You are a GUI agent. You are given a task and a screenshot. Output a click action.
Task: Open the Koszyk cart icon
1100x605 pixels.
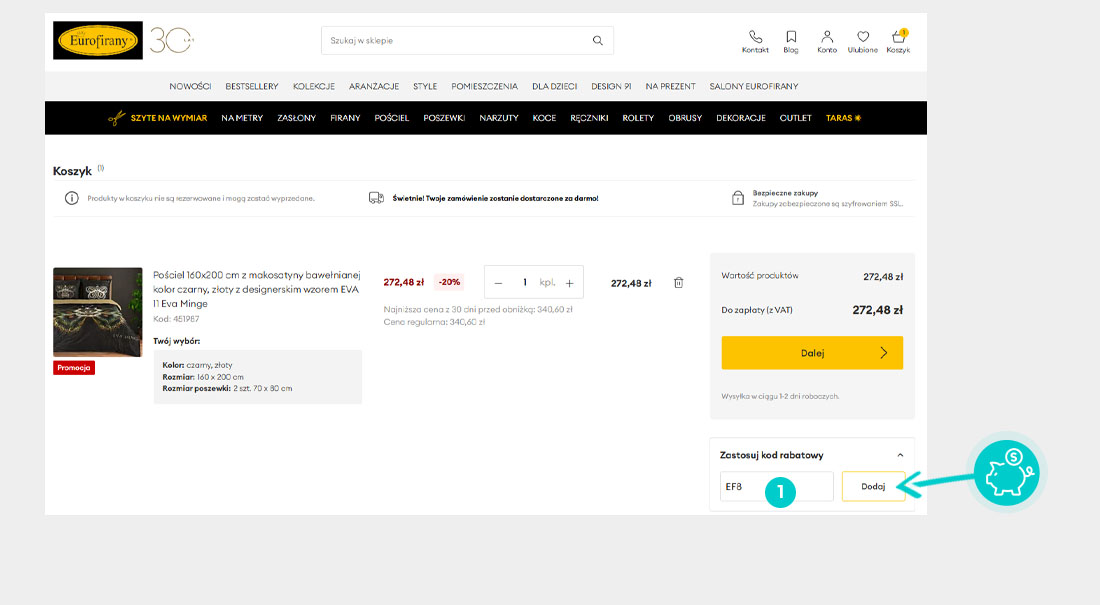(898, 38)
